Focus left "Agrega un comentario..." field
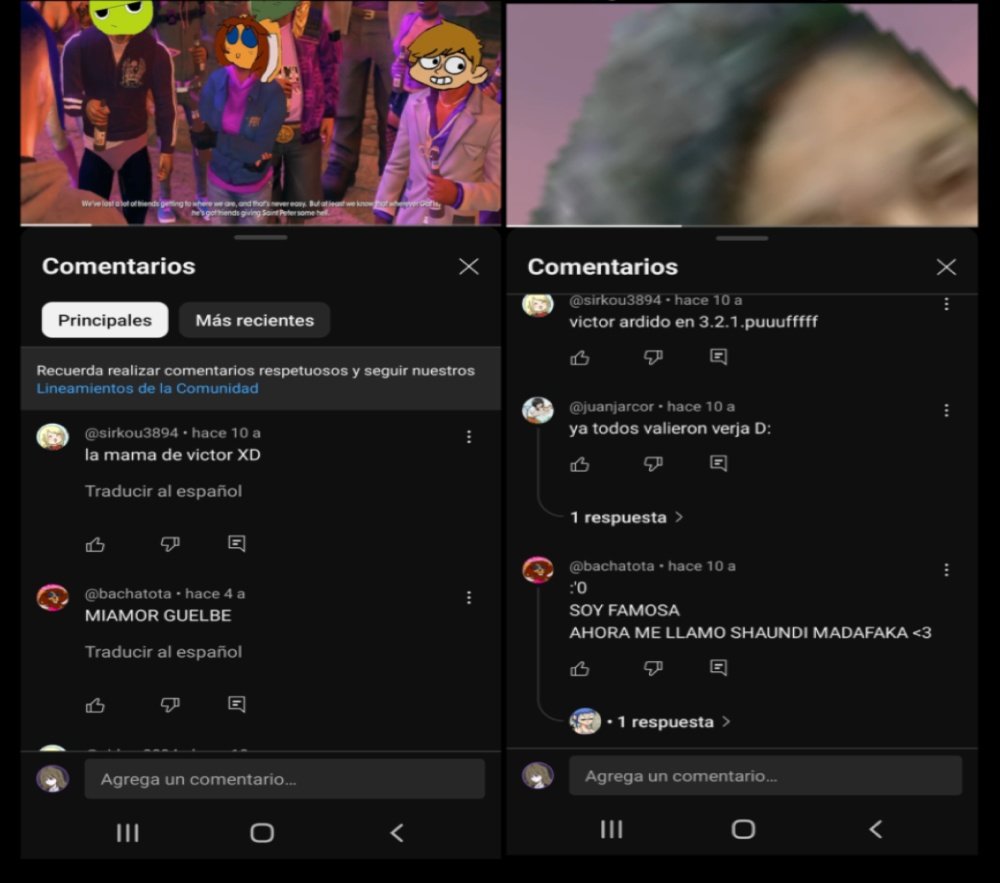Image resolution: width=1000 pixels, height=883 pixels. pos(284,778)
